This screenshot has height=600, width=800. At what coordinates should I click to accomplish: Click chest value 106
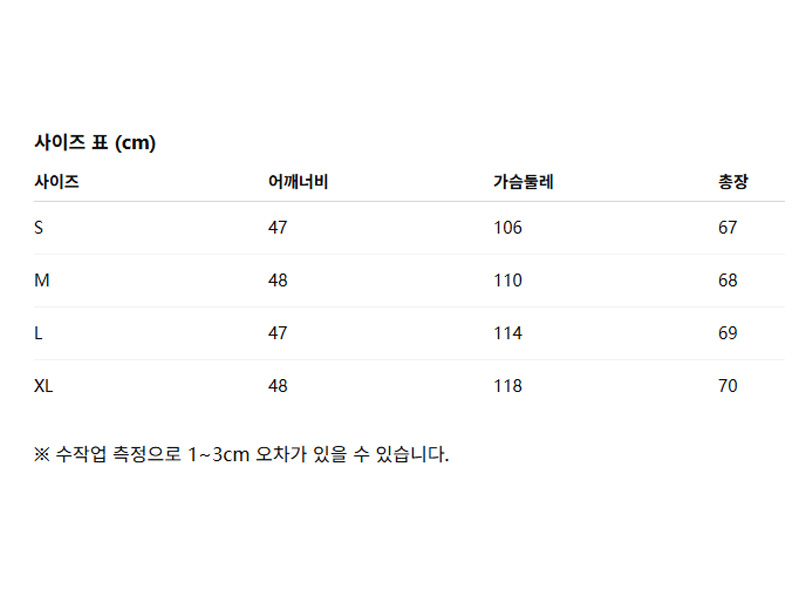pyautogui.click(x=508, y=228)
